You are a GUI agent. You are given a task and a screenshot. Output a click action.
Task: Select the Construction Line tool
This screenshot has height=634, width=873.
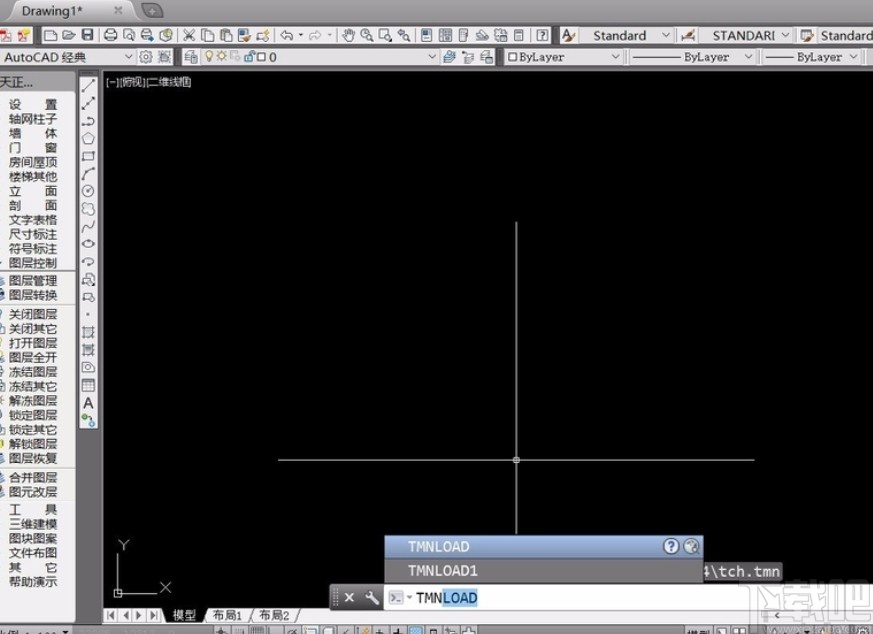(88, 104)
